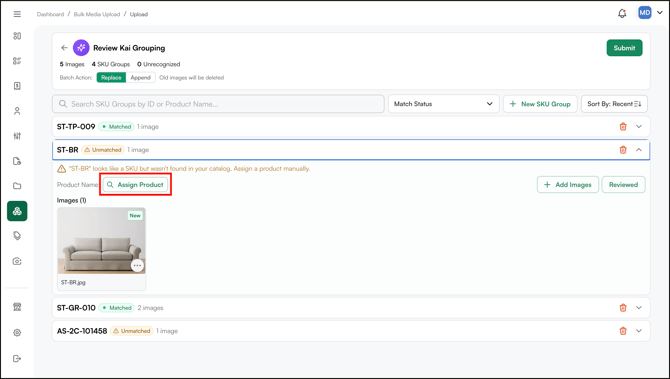This screenshot has height=379, width=670.
Task: Click the logout icon in sidebar
Action: [x=17, y=358]
